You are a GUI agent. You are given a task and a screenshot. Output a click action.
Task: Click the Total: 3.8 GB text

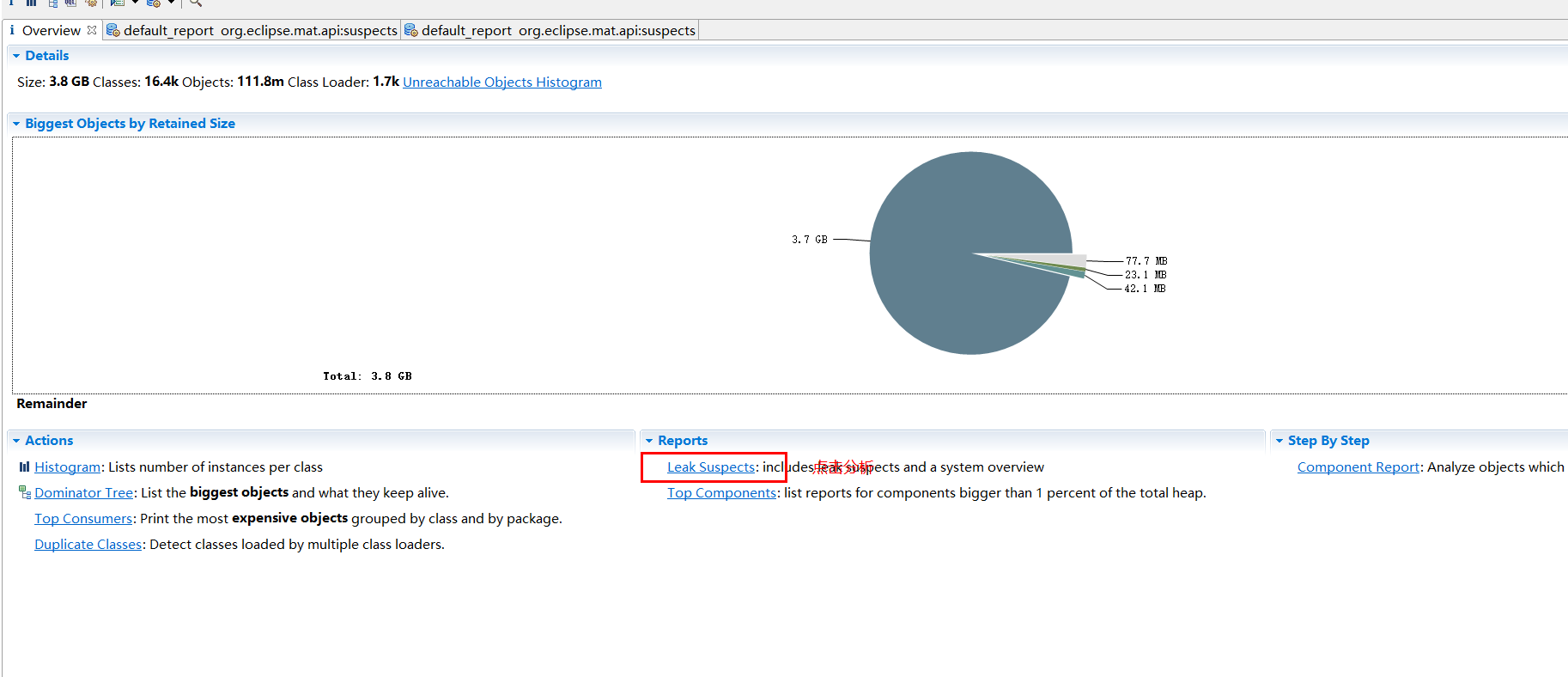pos(368,376)
